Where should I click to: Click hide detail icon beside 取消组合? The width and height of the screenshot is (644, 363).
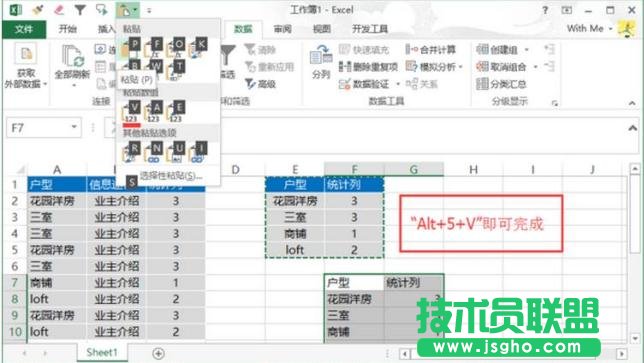click(x=550, y=66)
